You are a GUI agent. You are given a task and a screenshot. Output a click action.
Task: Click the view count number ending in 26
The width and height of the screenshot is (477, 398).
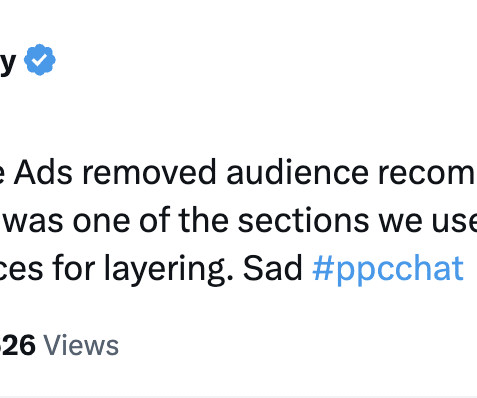pos(17,345)
